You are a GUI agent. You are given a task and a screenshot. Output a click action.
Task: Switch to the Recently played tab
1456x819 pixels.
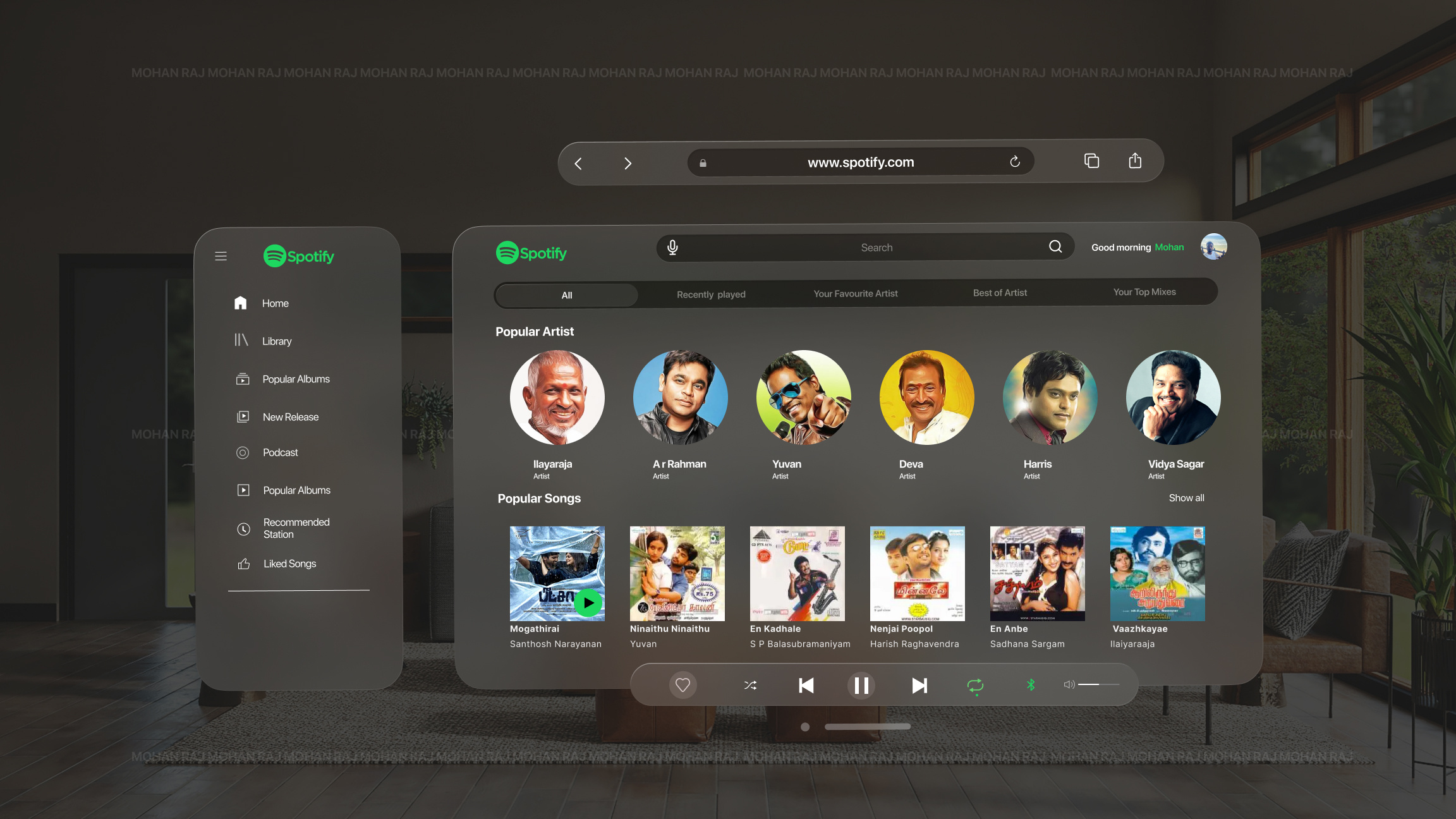point(710,294)
